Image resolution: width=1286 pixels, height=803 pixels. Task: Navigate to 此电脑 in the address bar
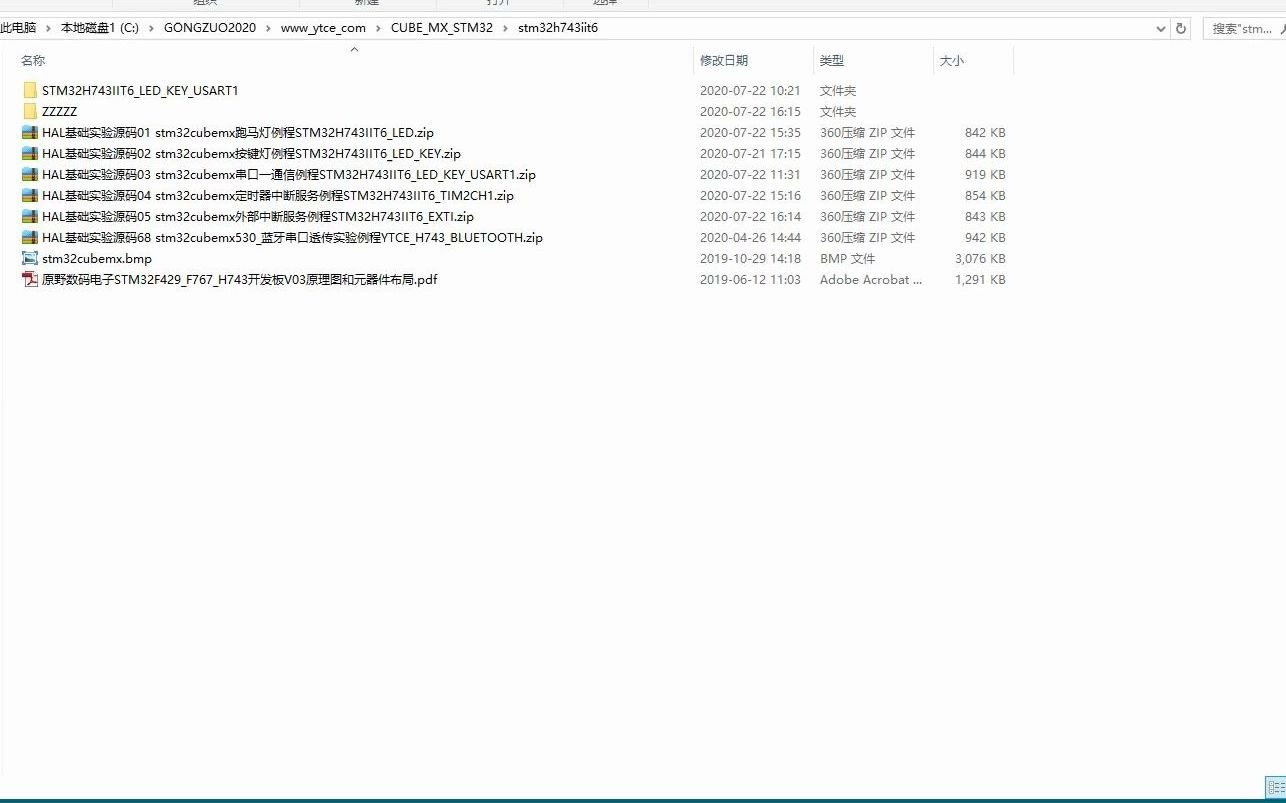click(x=18, y=28)
